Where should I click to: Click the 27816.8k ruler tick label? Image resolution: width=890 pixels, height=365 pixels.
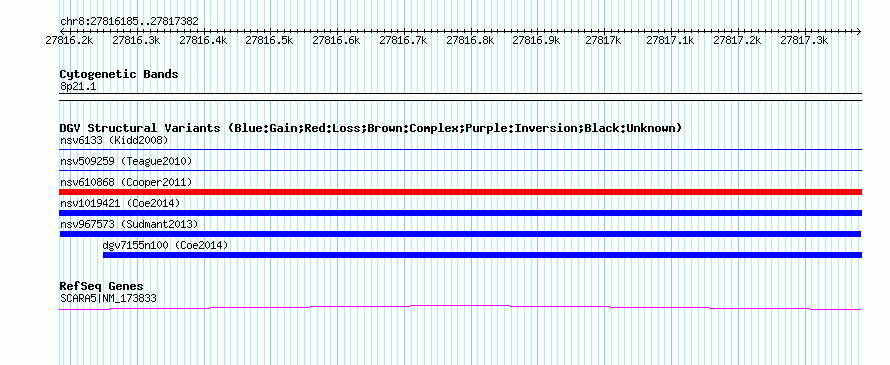point(470,40)
